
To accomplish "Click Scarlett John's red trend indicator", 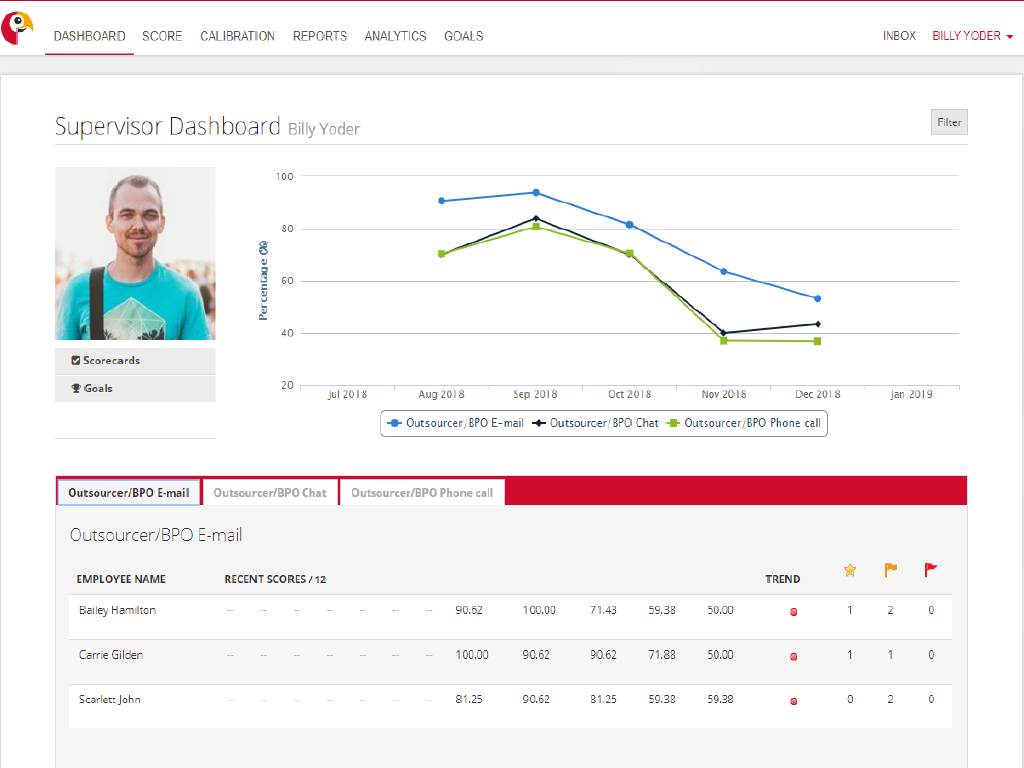I will [x=794, y=702].
